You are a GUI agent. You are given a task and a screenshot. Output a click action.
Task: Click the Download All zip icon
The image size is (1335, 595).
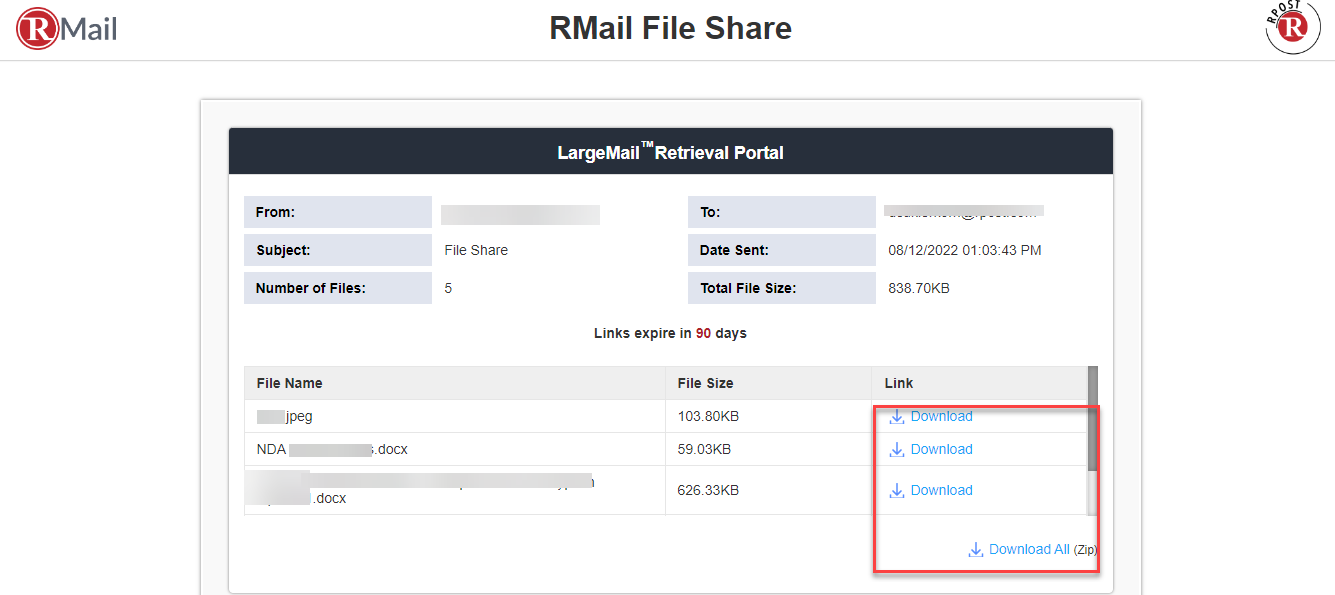[975, 549]
